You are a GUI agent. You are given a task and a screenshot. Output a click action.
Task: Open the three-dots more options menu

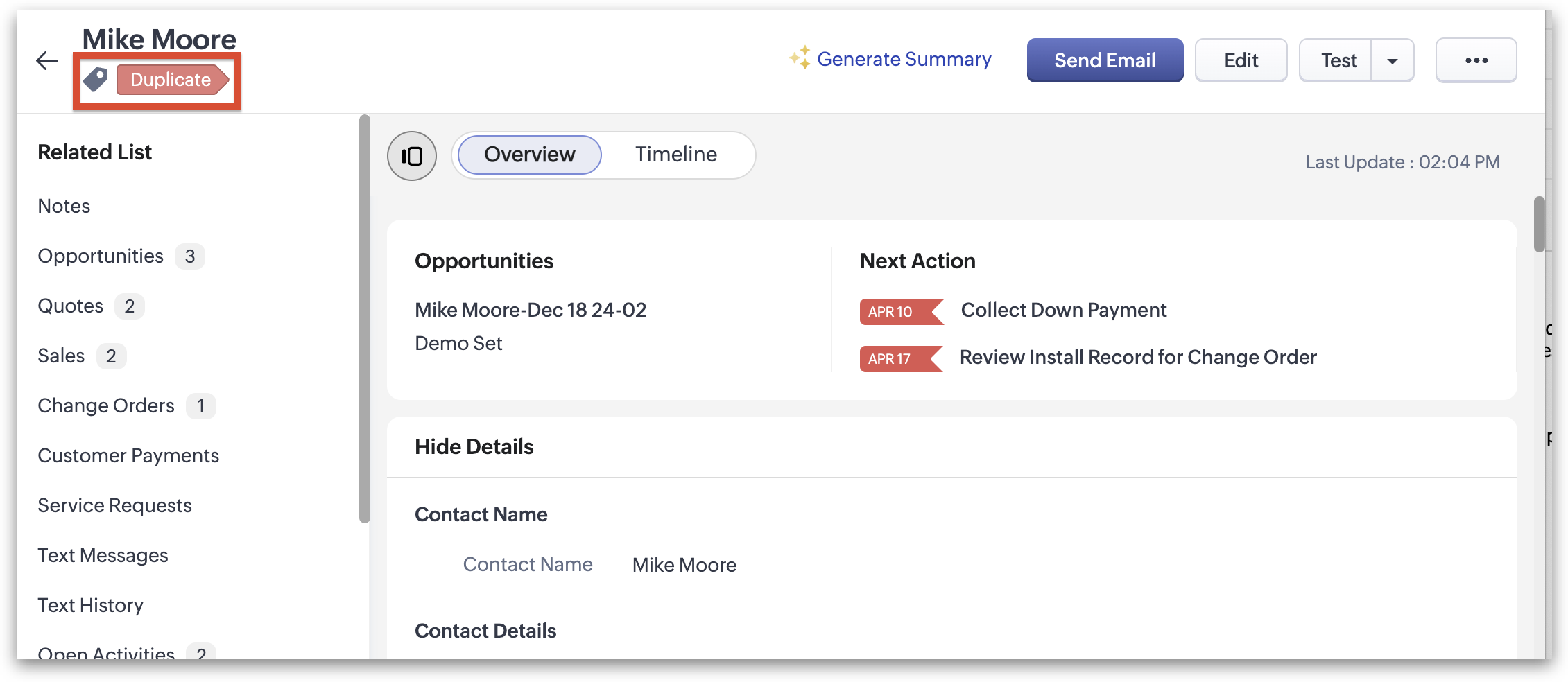pyautogui.click(x=1476, y=61)
